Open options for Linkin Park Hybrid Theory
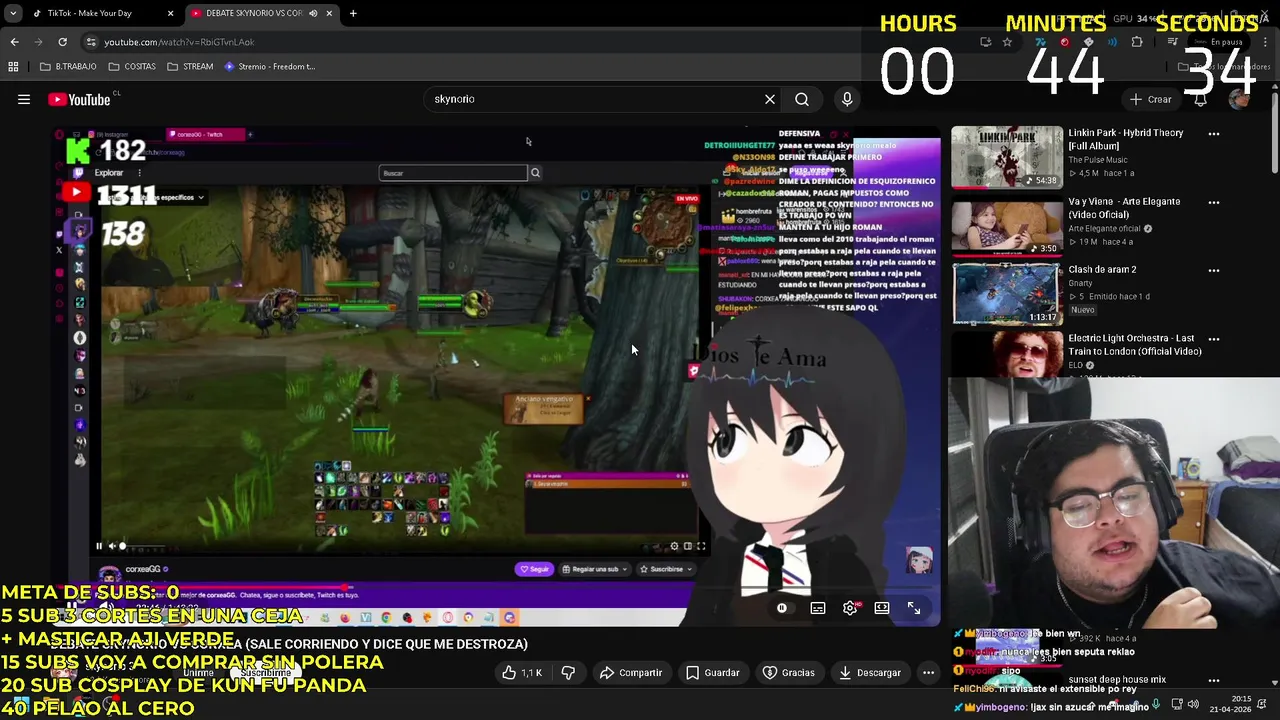This screenshot has width=1280, height=720. pyautogui.click(x=1214, y=133)
